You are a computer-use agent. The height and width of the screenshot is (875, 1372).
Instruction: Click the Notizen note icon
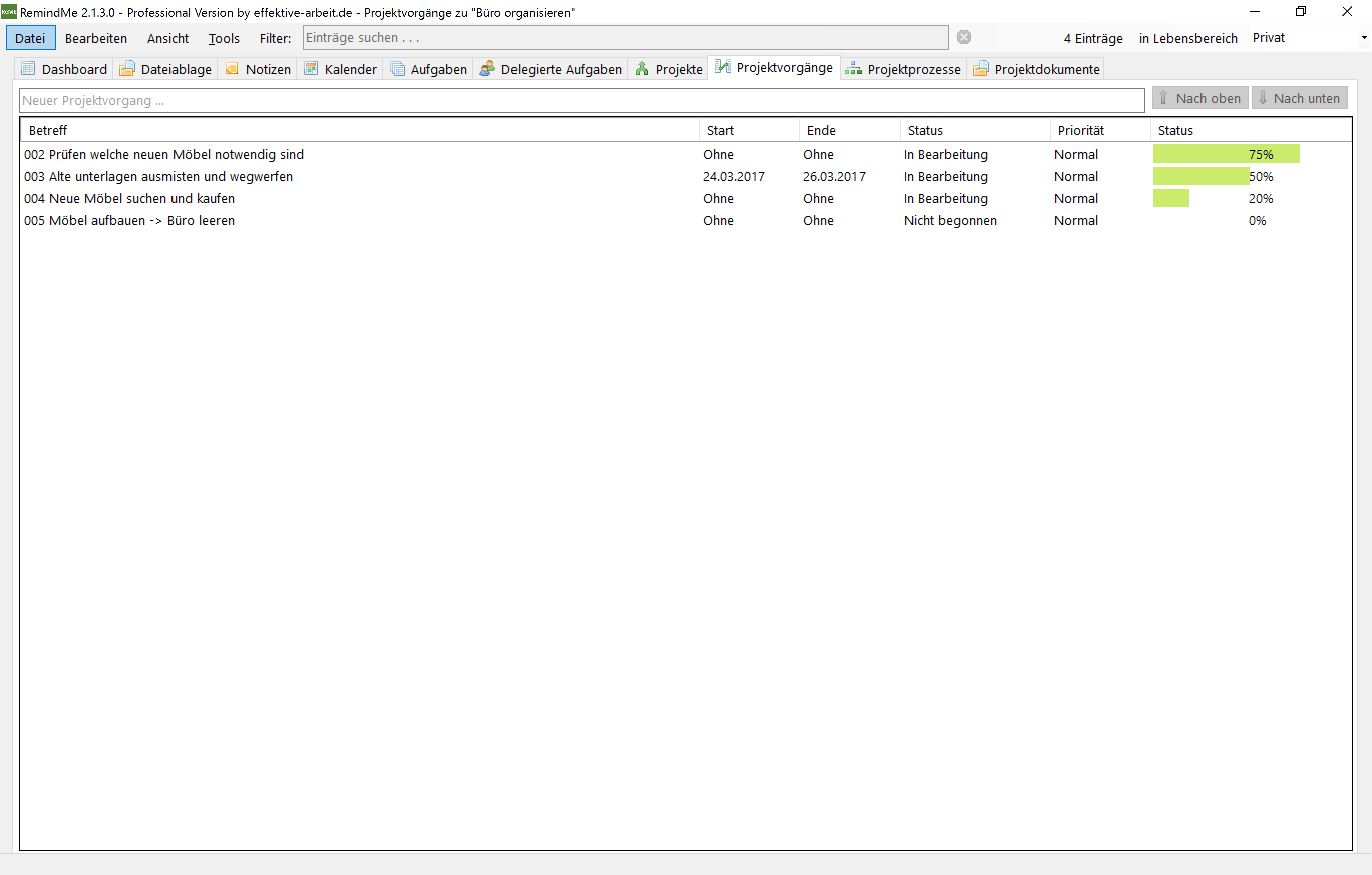231,69
